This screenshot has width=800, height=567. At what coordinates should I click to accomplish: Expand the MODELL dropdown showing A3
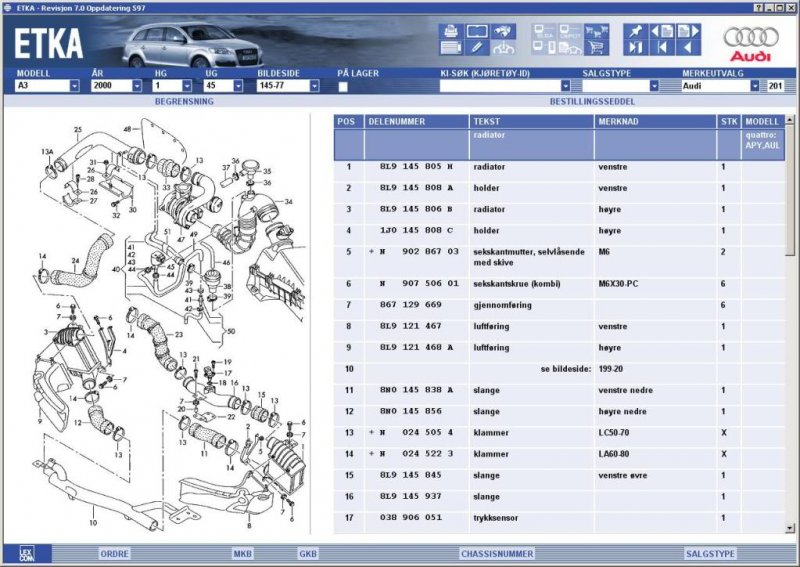[74, 86]
